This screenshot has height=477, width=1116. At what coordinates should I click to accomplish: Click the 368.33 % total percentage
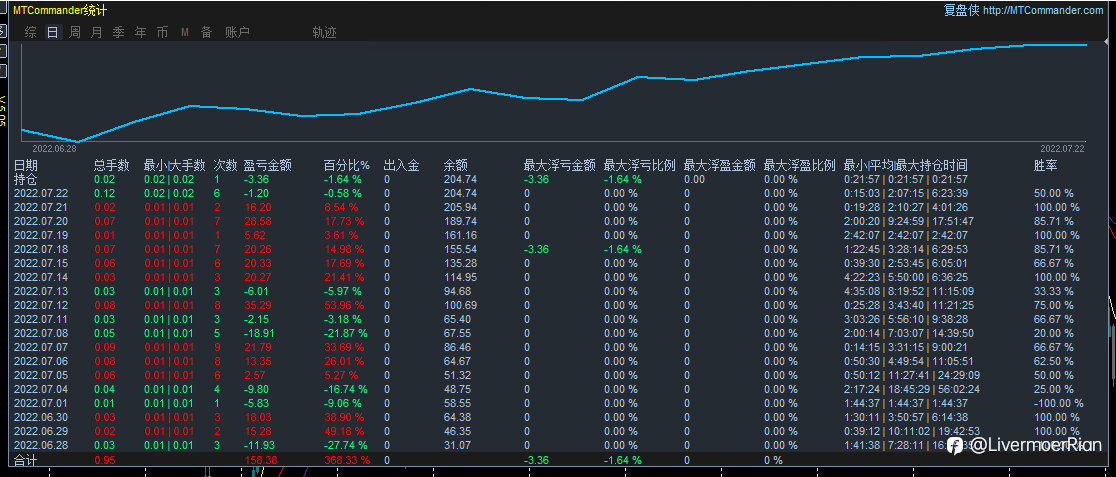[x=347, y=461]
